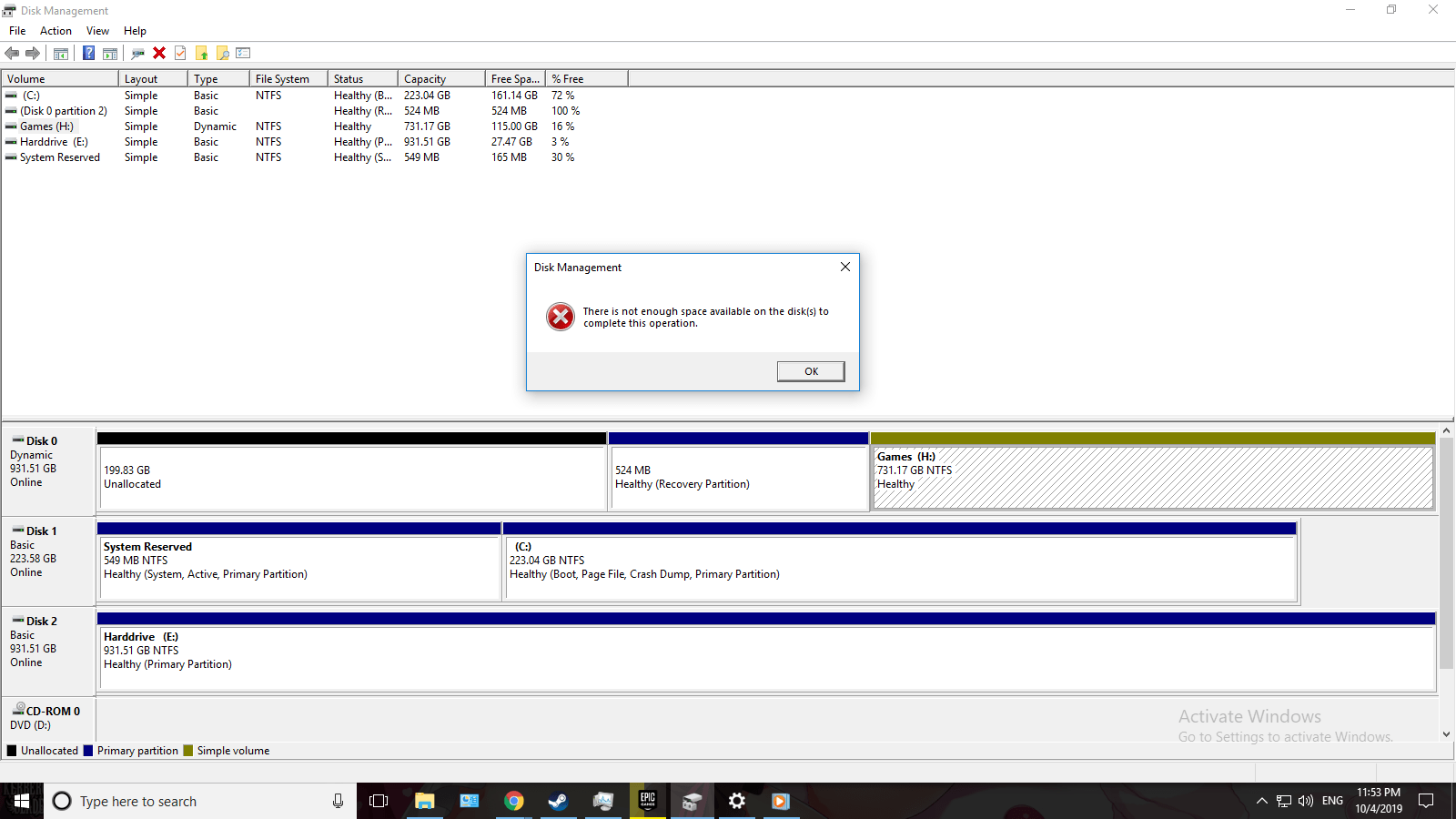The height and width of the screenshot is (819, 1456).
Task: Click the Back navigation arrow in toolbar
Action: (x=12, y=53)
